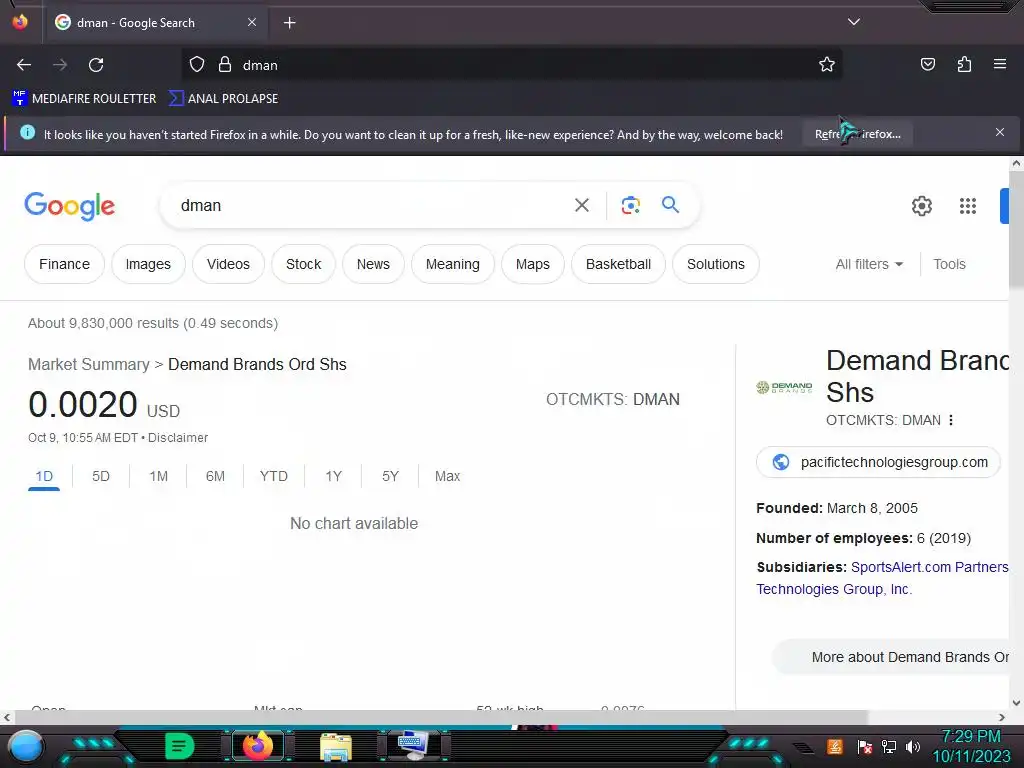Select the Stock filter chip

tap(304, 264)
